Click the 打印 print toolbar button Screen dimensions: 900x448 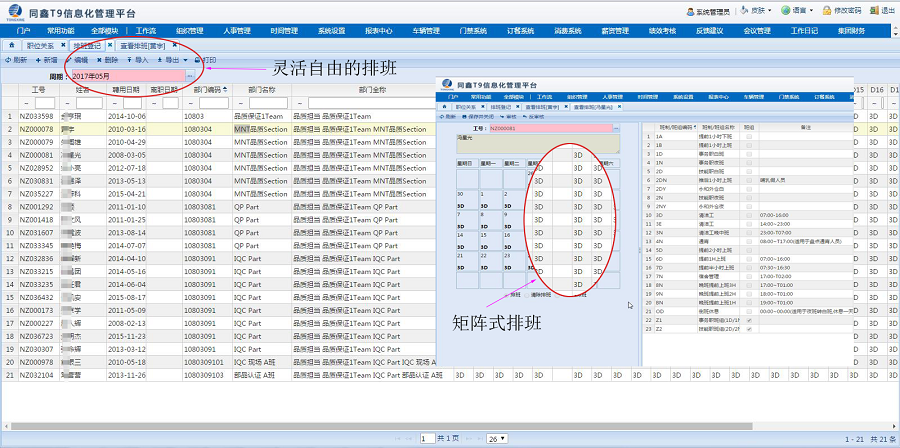pos(205,61)
